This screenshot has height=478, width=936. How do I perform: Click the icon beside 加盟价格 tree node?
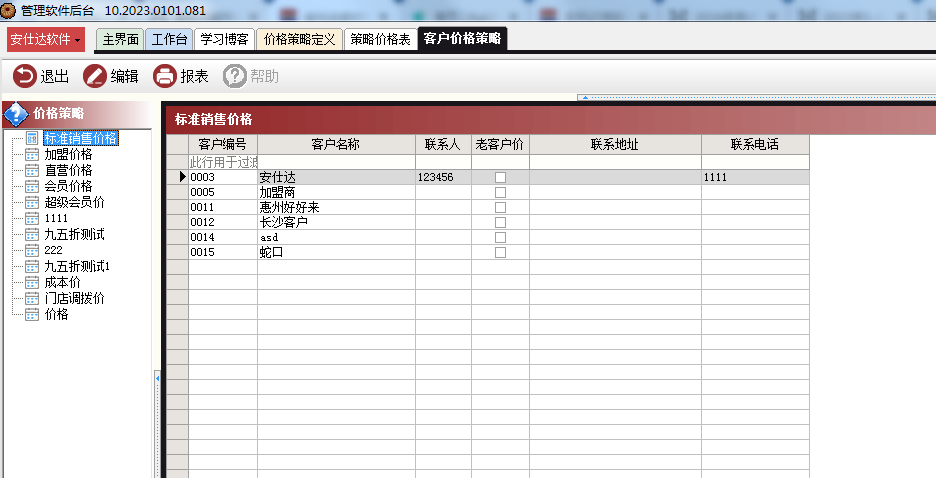pos(32,155)
